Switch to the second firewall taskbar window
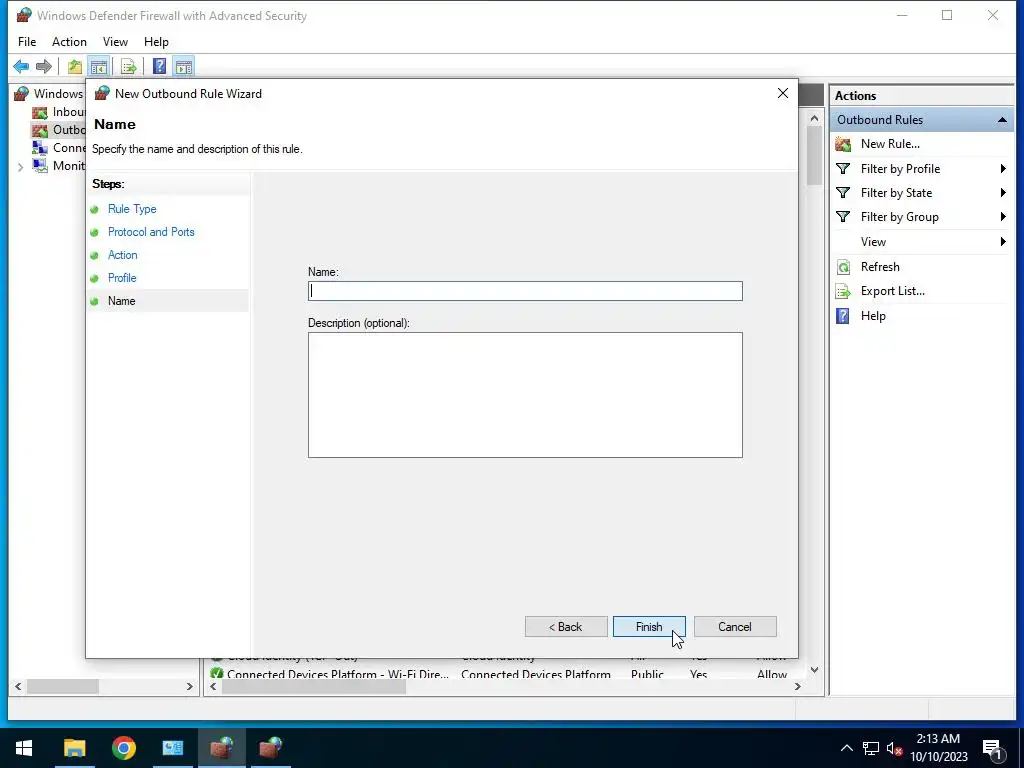This screenshot has width=1024, height=768. tap(270, 748)
